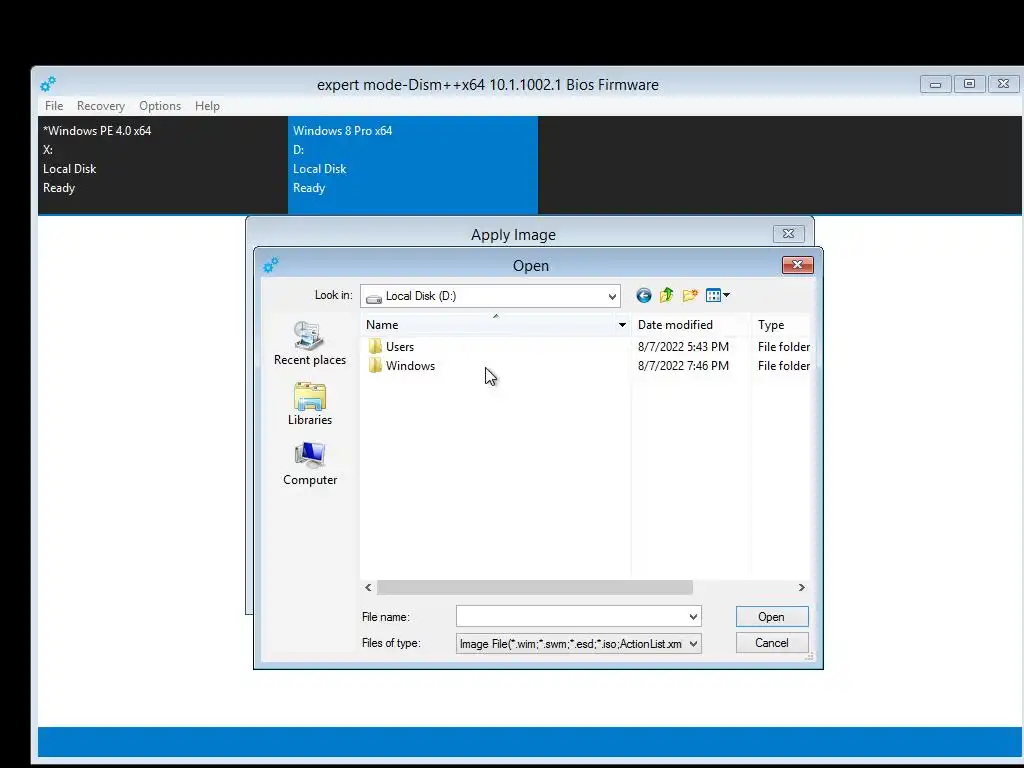Image resolution: width=1024 pixels, height=768 pixels.
Task: Close the Open dialog
Action: pyautogui.click(x=797, y=264)
